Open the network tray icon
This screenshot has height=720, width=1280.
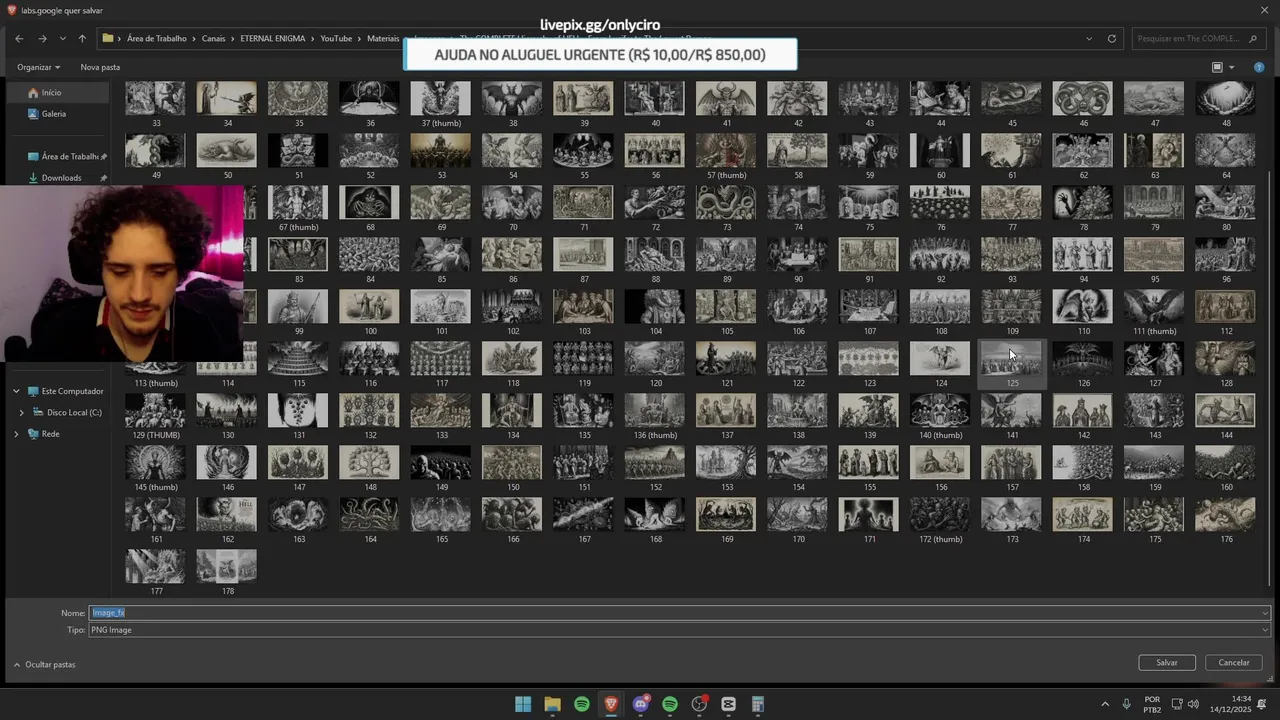[x=1177, y=704]
